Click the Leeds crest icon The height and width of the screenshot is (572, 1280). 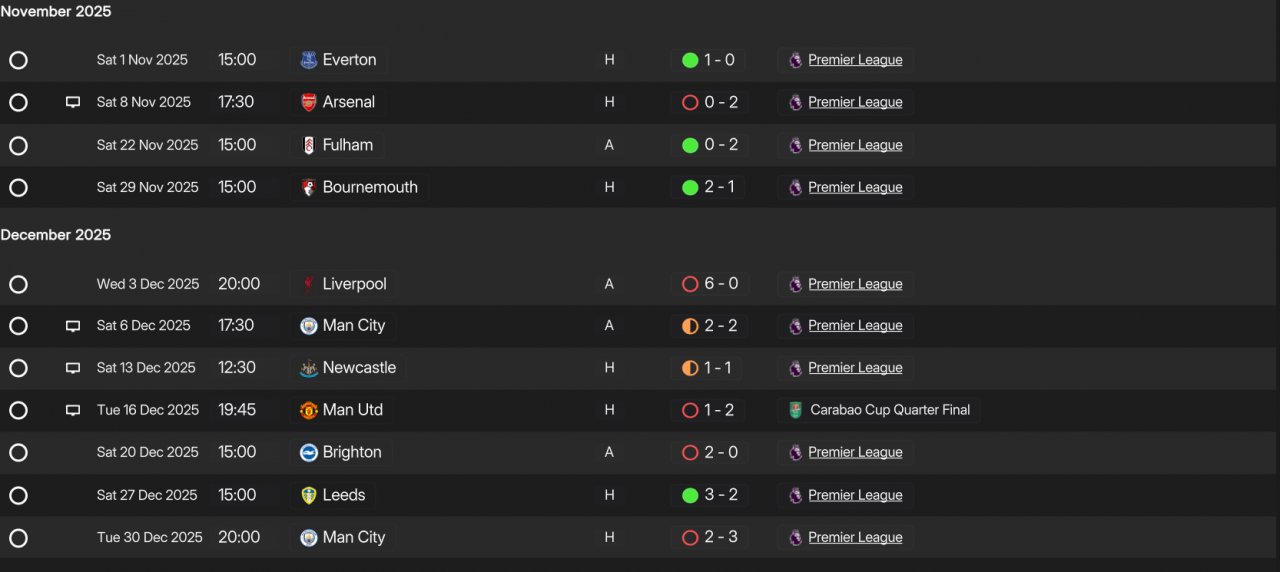pos(309,495)
